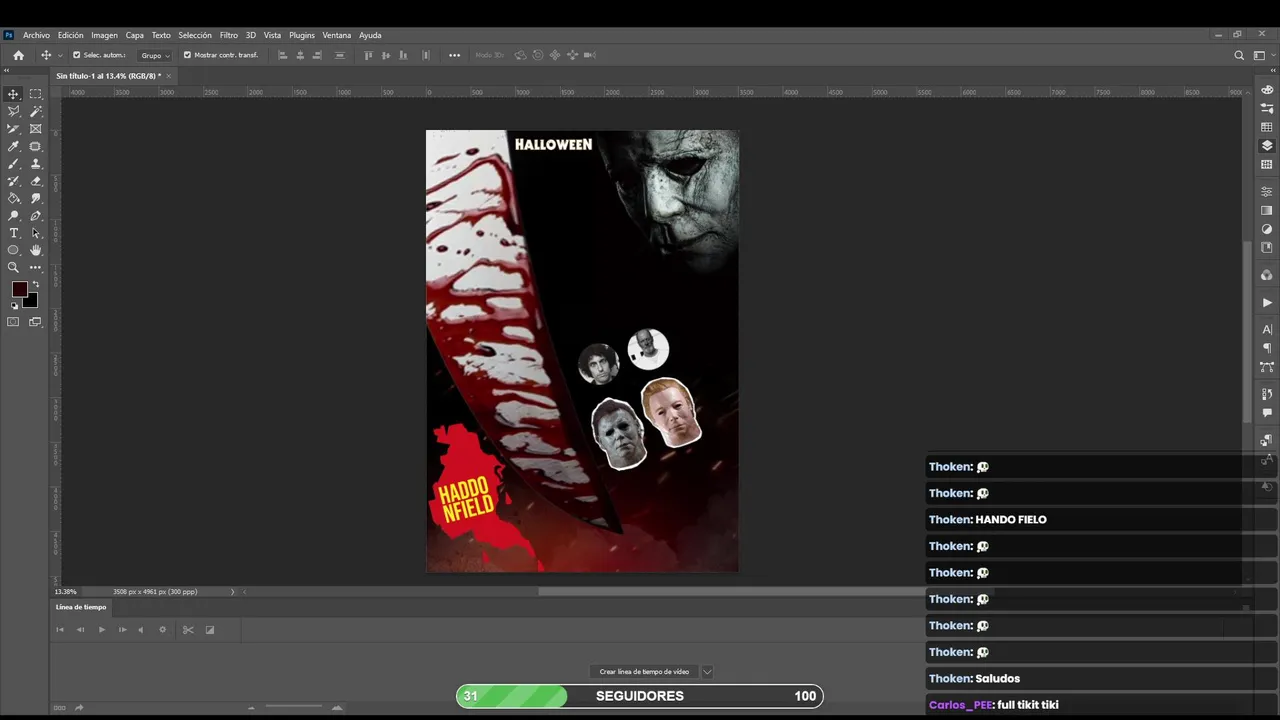The height and width of the screenshot is (720, 1280).
Task: Select the History Brush tool
Action: click(x=14, y=181)
